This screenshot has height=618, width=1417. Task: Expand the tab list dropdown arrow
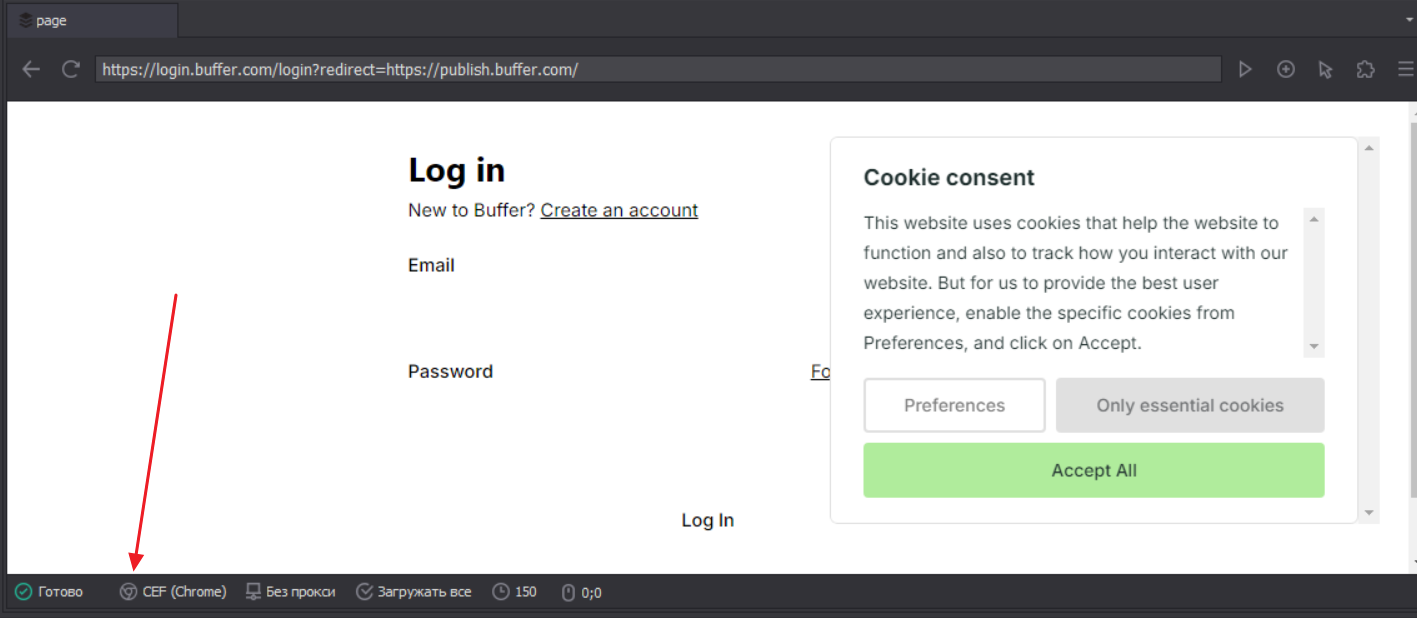click(1409, 19)
